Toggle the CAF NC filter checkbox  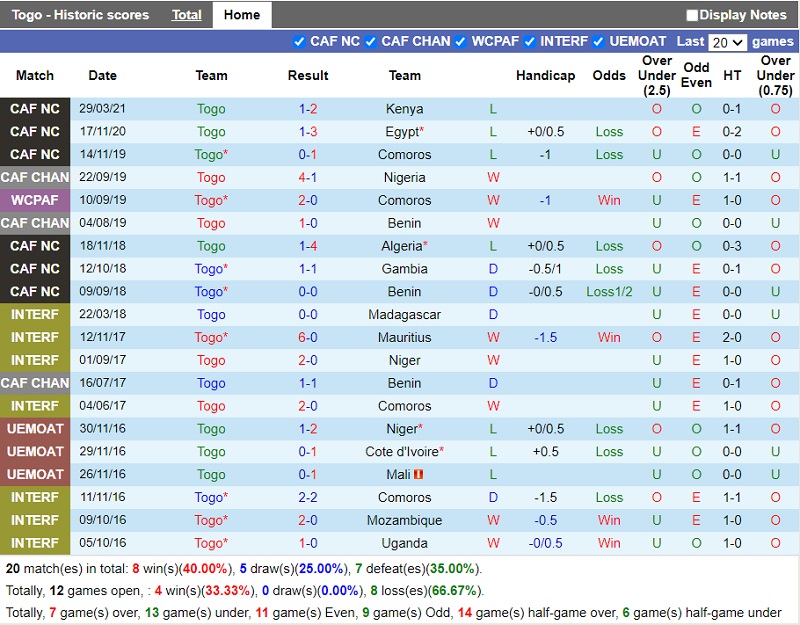[299, 42]
